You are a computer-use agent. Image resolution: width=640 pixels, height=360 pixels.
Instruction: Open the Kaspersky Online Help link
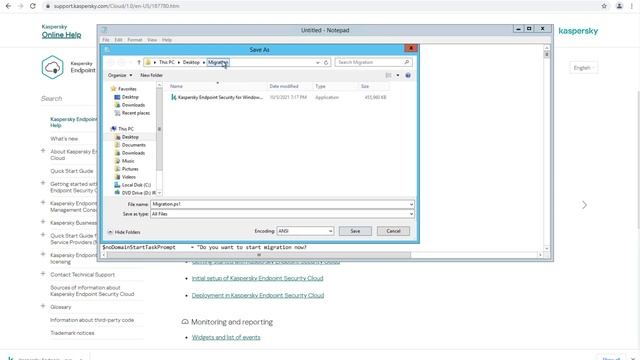point(61,35)
